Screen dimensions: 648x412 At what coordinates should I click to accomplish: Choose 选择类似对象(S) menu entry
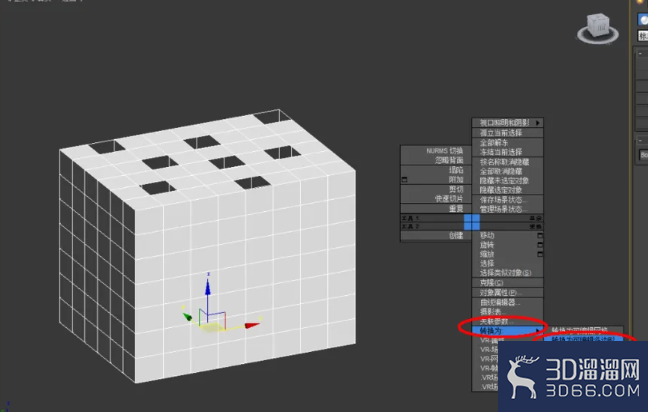[x=507, y=273]
